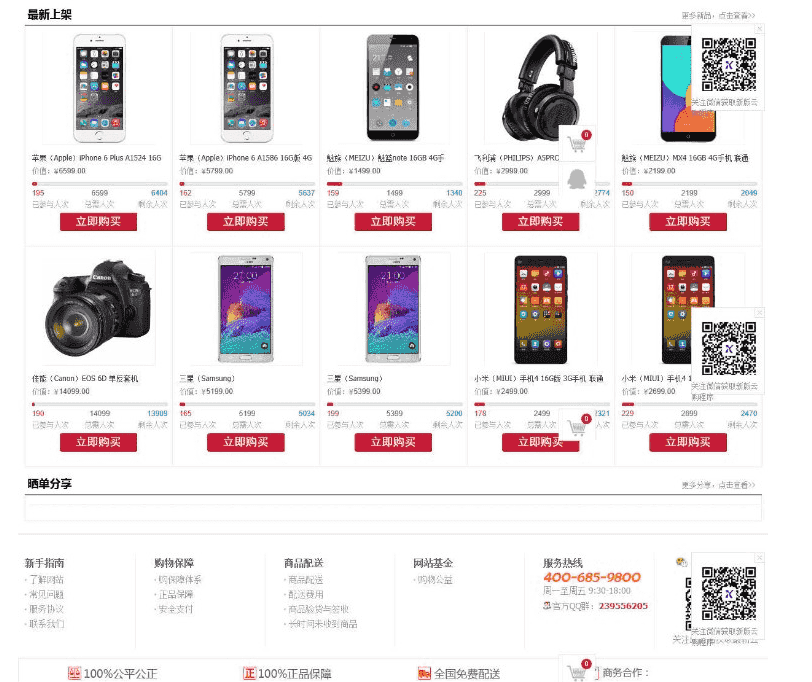Click the floating shopping cart icon beside the Philips headphones
The width and height of the screenshot is (812, 682).
pos(577,143)
